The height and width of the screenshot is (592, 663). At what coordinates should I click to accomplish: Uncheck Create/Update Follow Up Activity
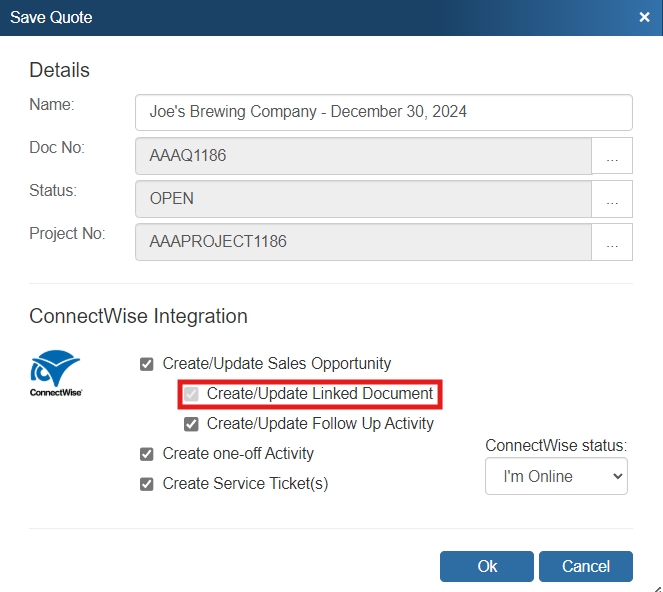pyautogui.click(x=191, y=424)
